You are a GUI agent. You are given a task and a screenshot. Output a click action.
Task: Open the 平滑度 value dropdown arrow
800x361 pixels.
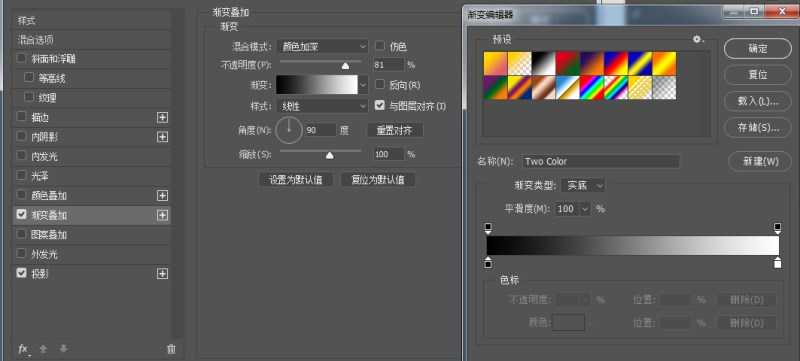coord(584,209)
